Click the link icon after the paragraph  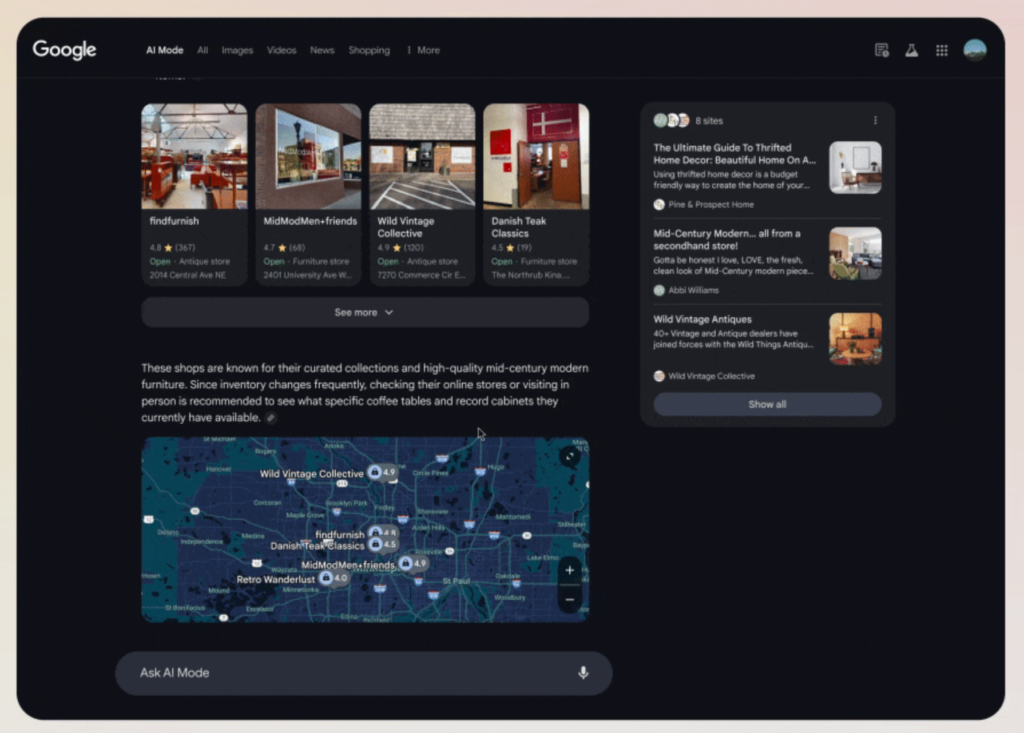(270, 418)
